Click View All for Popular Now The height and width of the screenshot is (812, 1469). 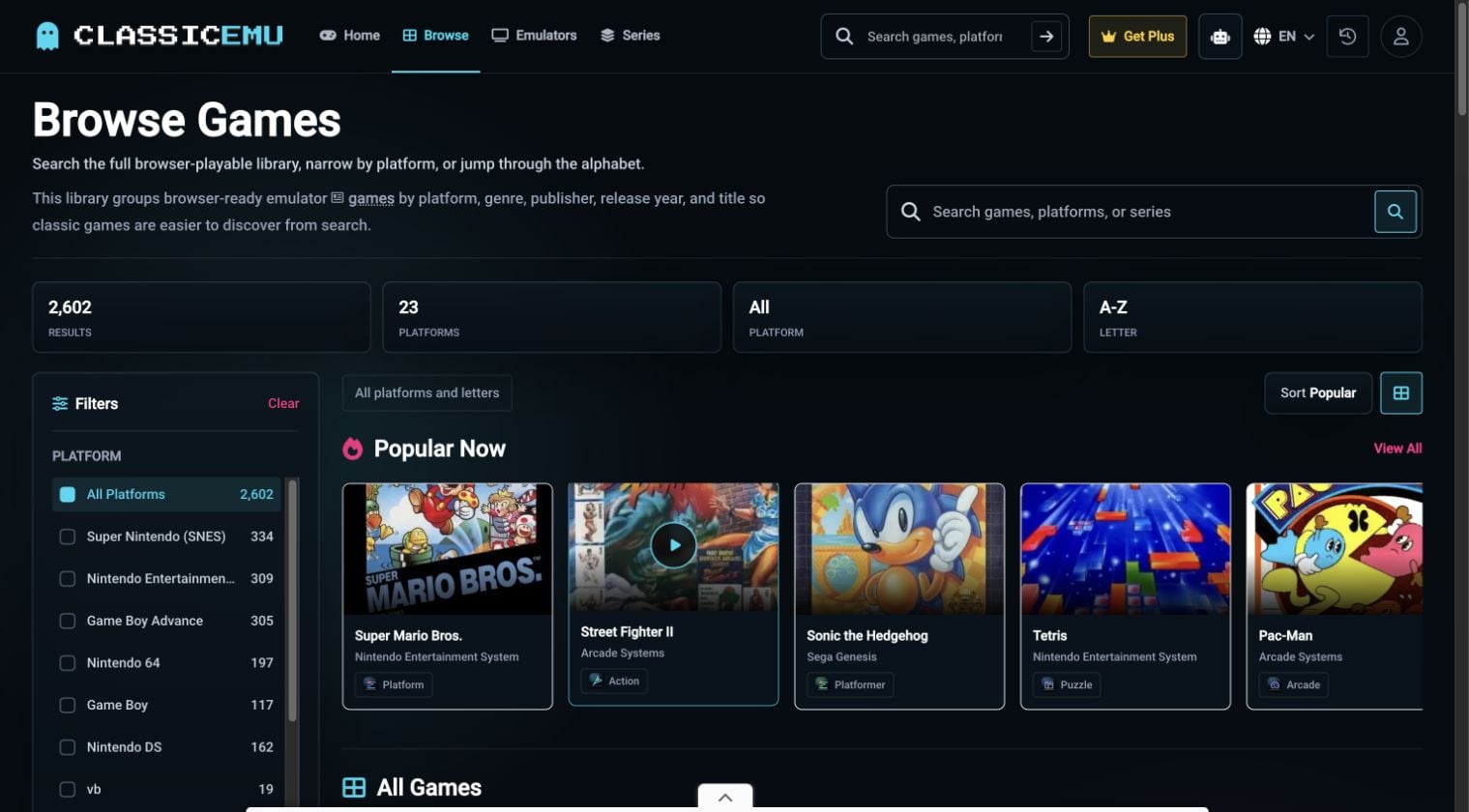(1397, 449)
